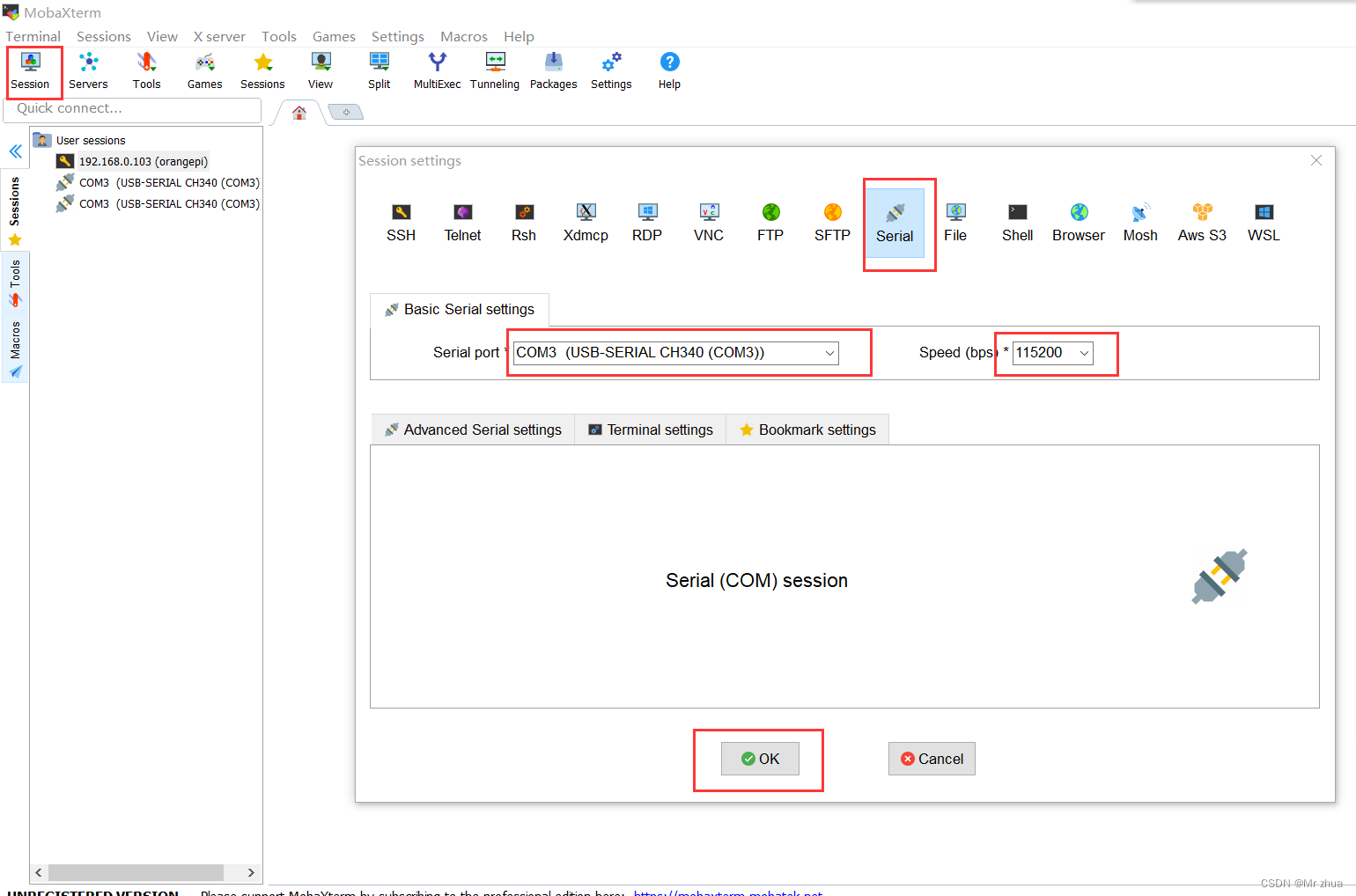Screen dimensions: 1356x896
Task: Open the Games menu in the menu bar
Action: point(334,36)
